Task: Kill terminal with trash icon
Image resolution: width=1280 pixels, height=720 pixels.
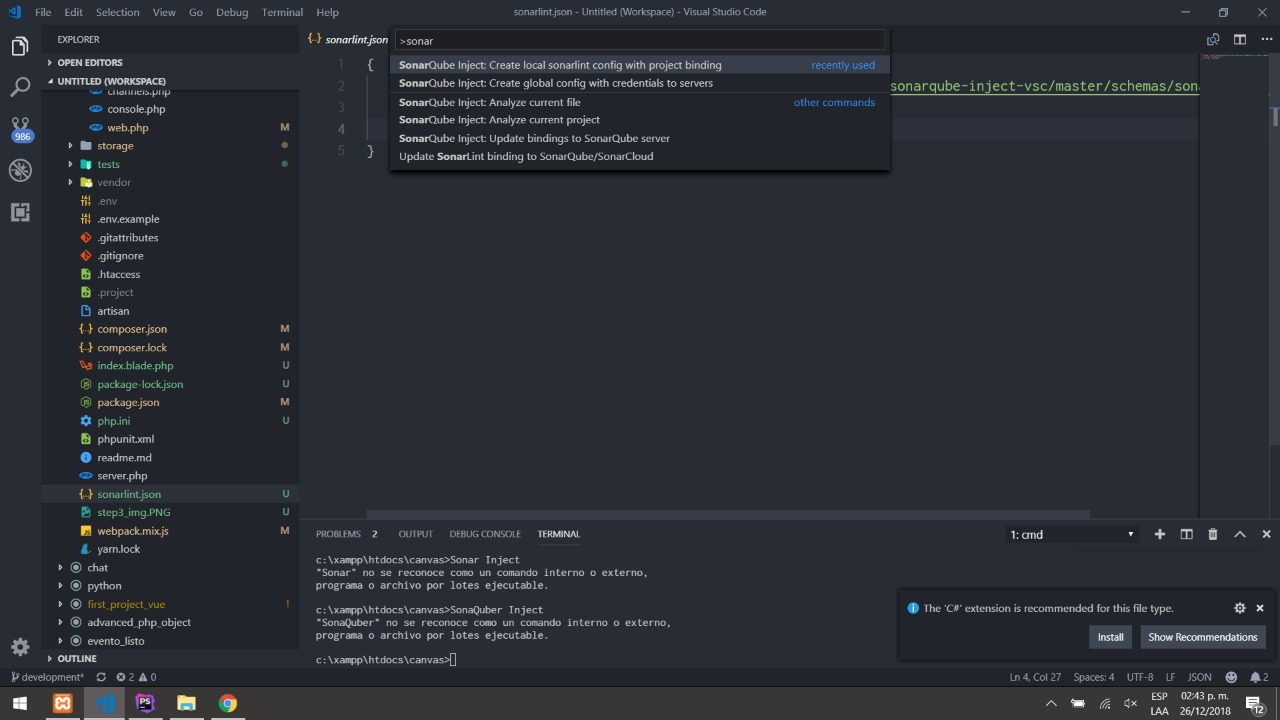Action: pyautogui.click(x=1213, y=534)
